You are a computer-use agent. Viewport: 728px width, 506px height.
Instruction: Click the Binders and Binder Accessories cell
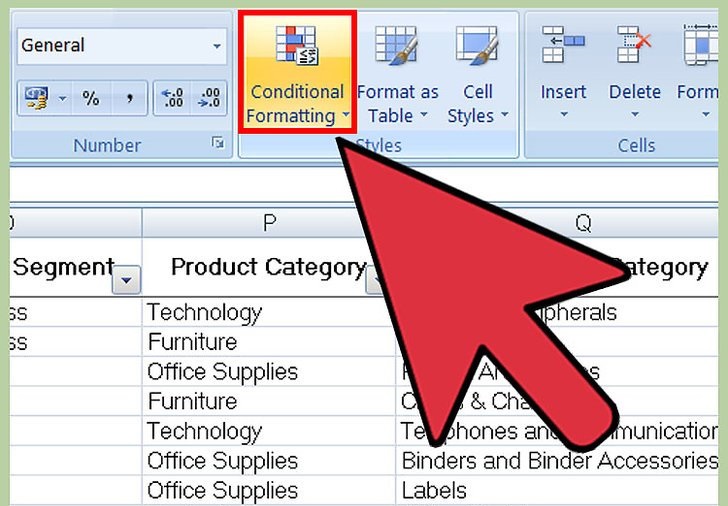(x=560, y=461)
